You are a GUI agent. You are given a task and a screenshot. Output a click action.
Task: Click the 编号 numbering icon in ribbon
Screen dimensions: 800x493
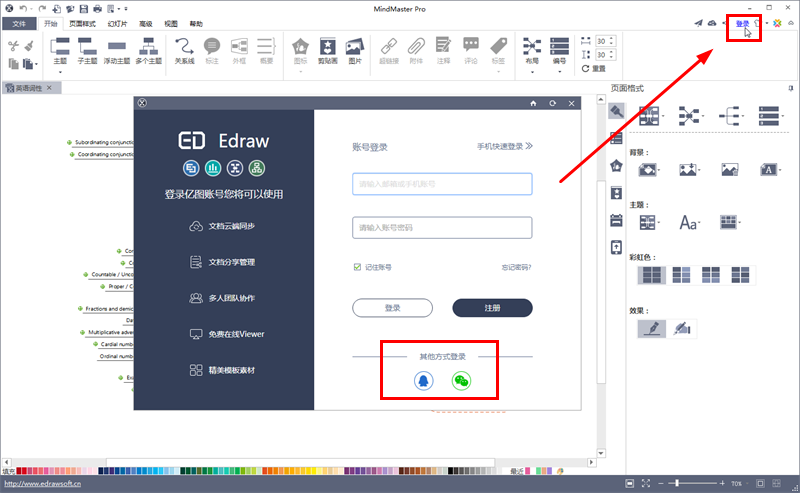559,46
